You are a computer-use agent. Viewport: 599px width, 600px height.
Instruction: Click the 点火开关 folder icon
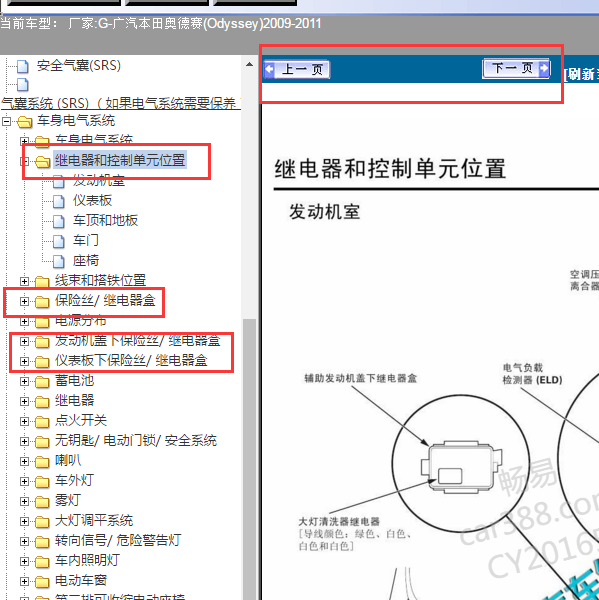point(42,422)
